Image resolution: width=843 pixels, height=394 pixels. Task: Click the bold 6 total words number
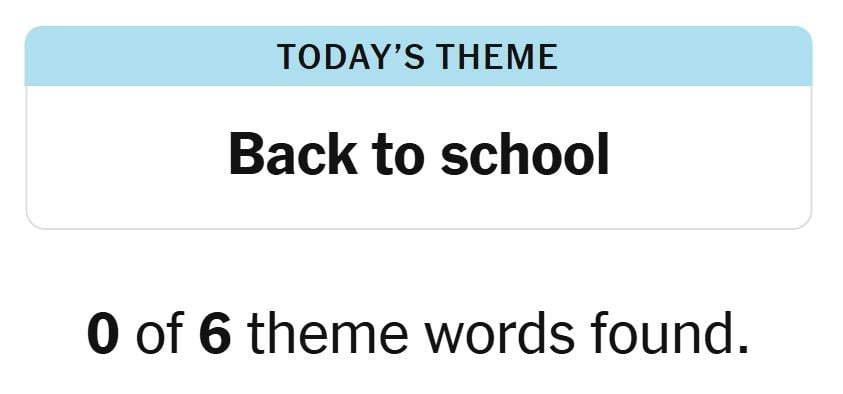(215, 334)
